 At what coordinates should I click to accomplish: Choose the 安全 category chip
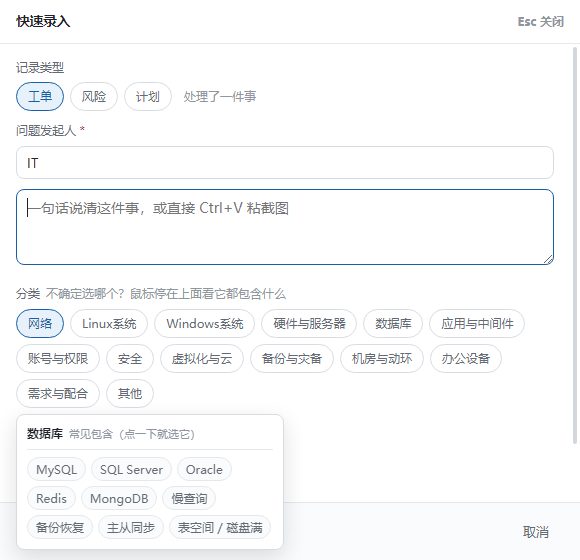click(130, 358)
